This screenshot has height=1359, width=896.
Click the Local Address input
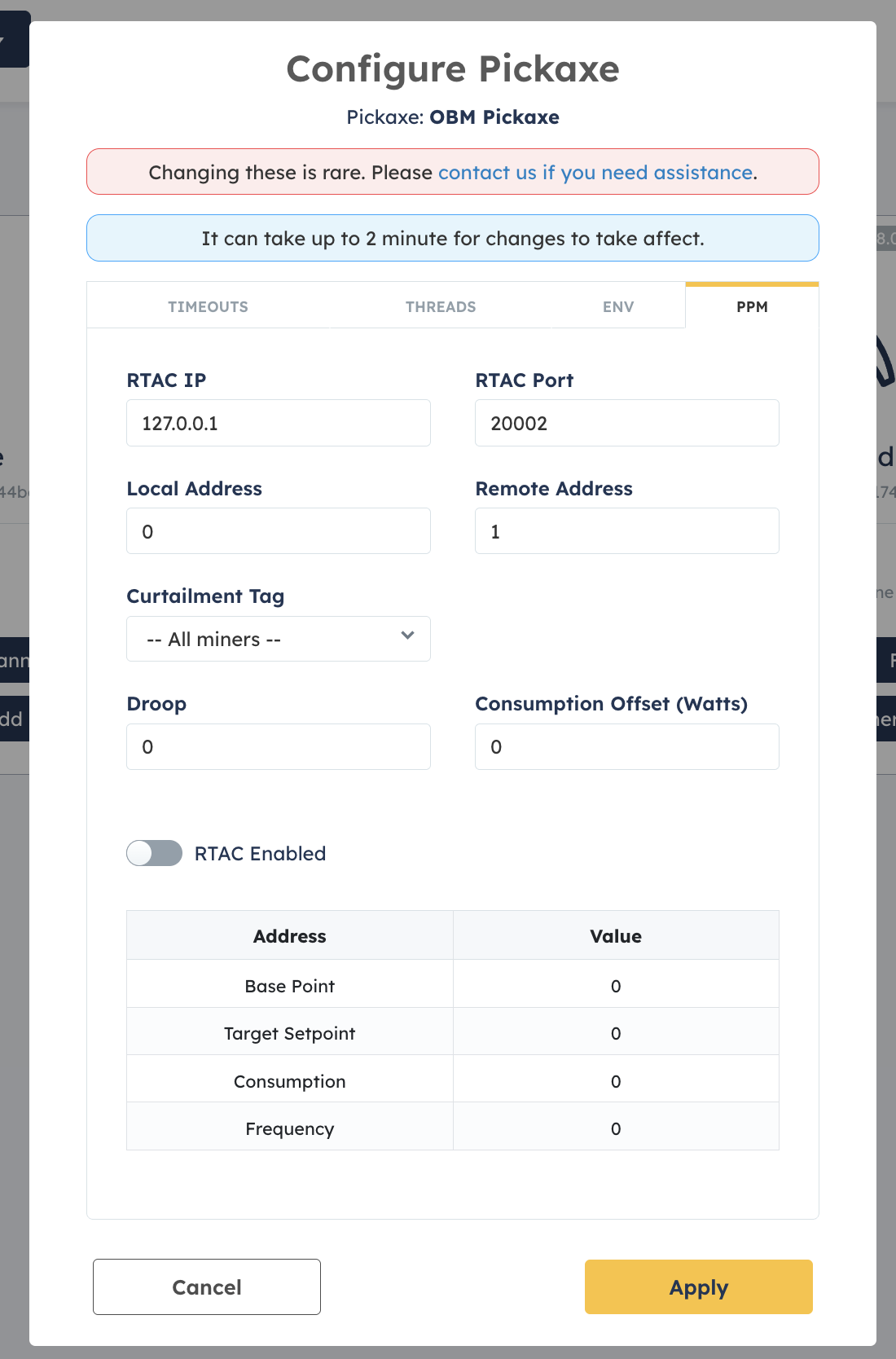(278, 530)
